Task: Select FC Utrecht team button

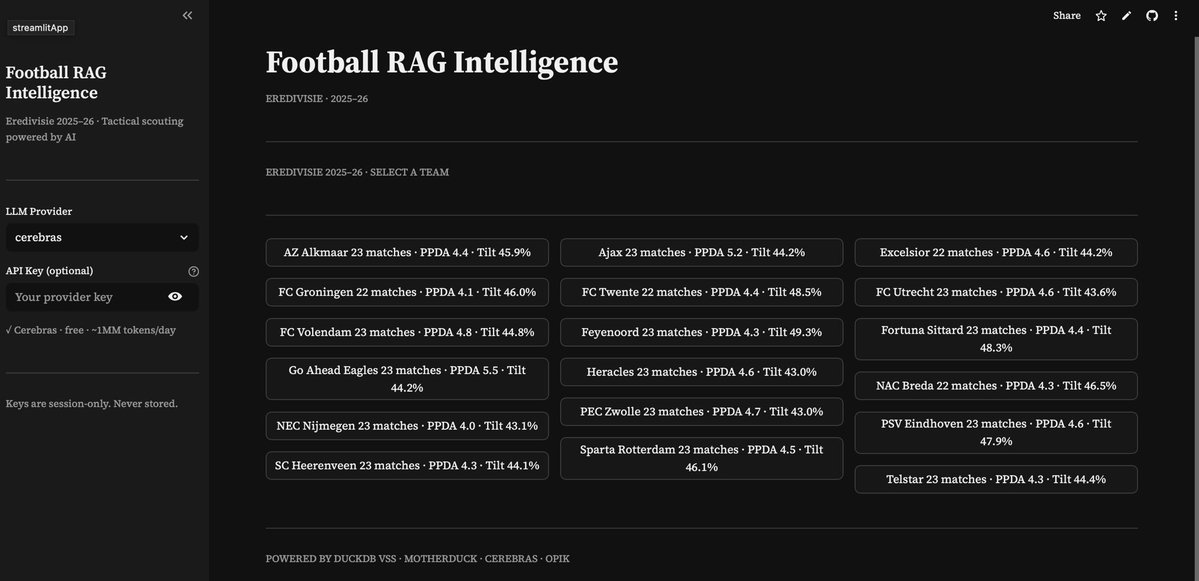Action: pyautogui.click(x=996, y=292)
